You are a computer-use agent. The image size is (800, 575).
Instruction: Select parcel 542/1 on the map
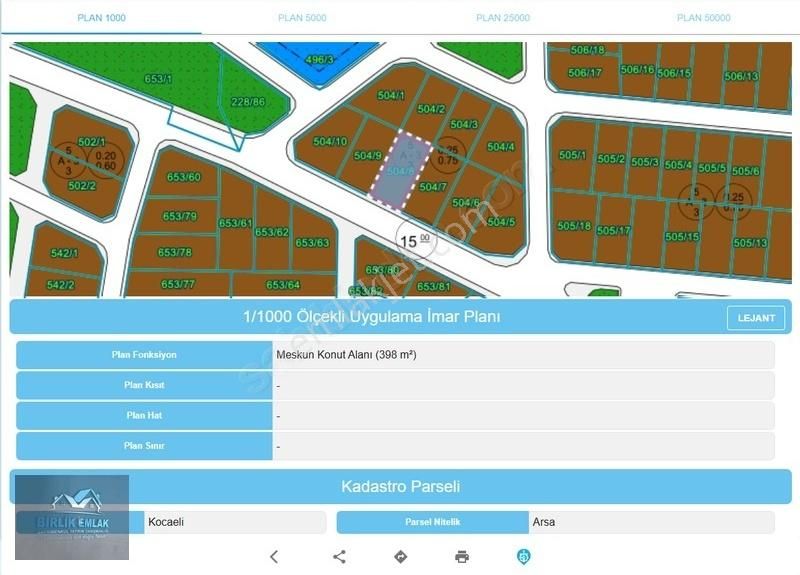tap(64, 253)
